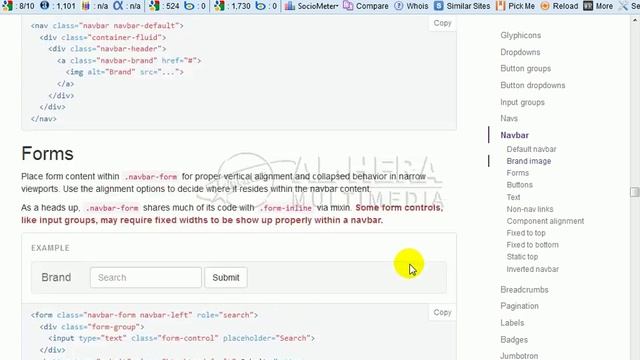Go to Jumbotron section
Image resolution: width=640 pixels, height=360 pixels.
point(519,356)
